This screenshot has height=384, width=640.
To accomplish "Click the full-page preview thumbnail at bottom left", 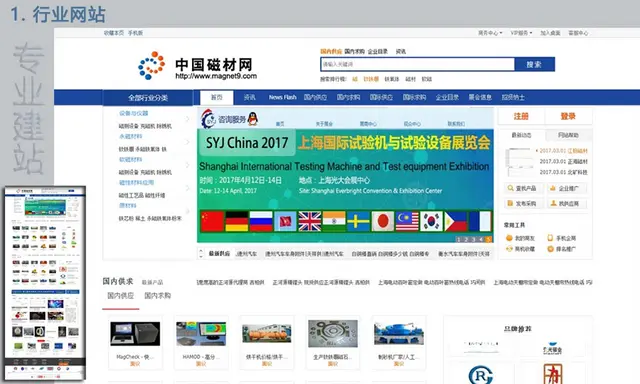I will click(x=45, y=283).
